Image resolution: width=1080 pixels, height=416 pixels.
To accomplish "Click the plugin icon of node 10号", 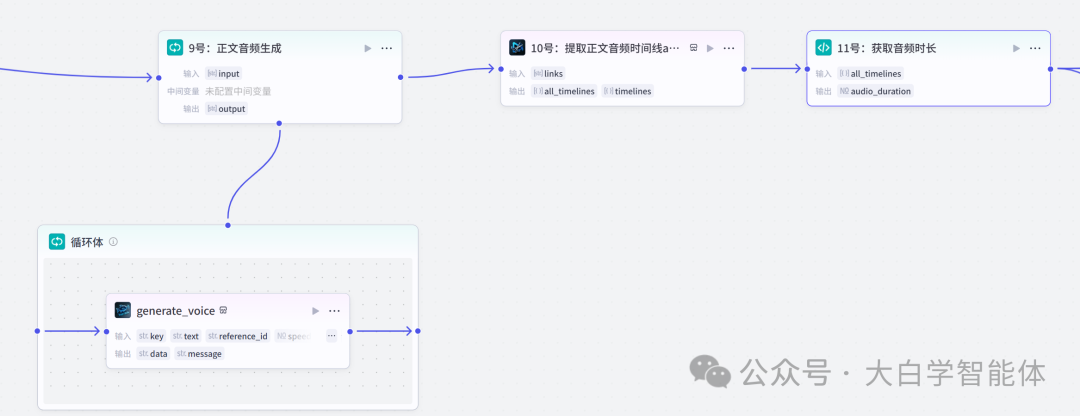I will (517, 48).
